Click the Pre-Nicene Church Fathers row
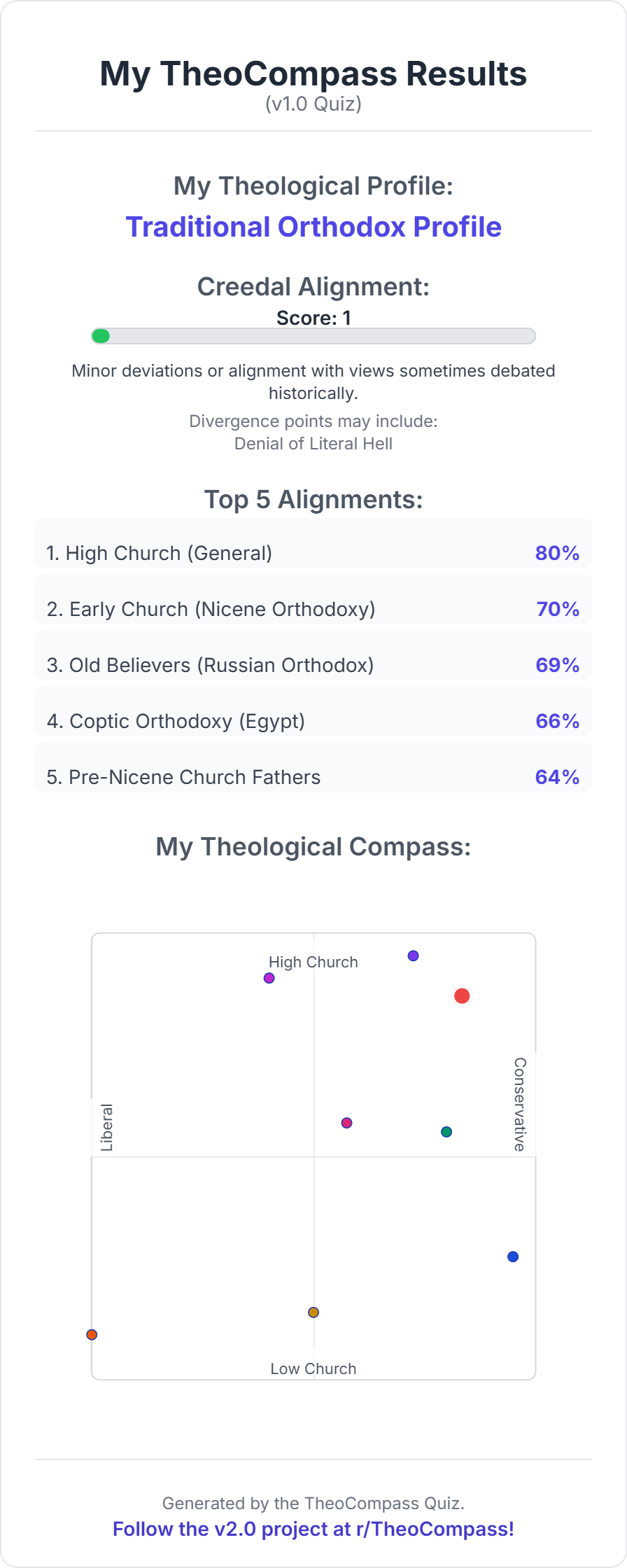The image size is (627, 1568). click(313, 776)
